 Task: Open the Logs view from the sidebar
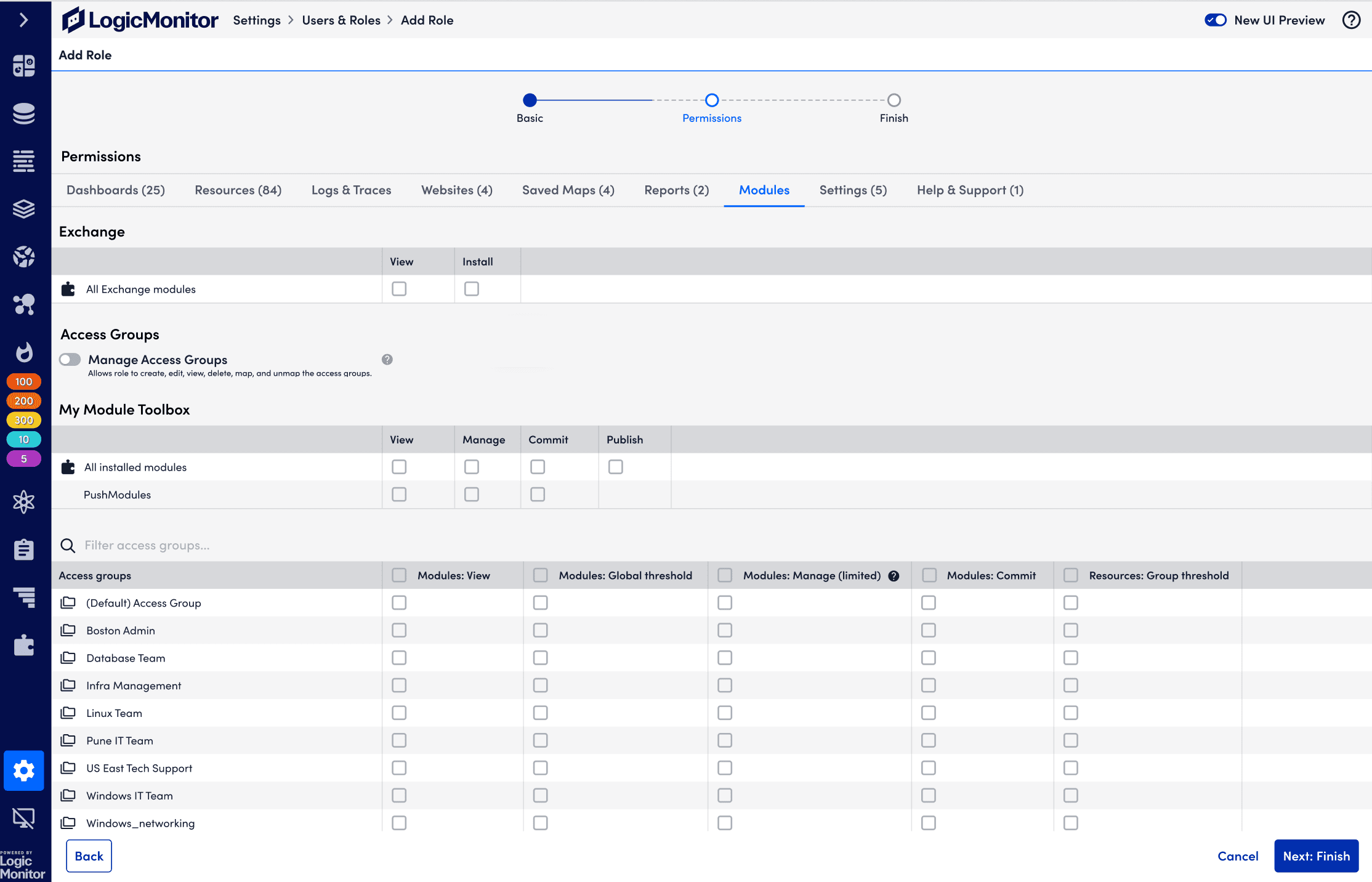pos(25,161)
